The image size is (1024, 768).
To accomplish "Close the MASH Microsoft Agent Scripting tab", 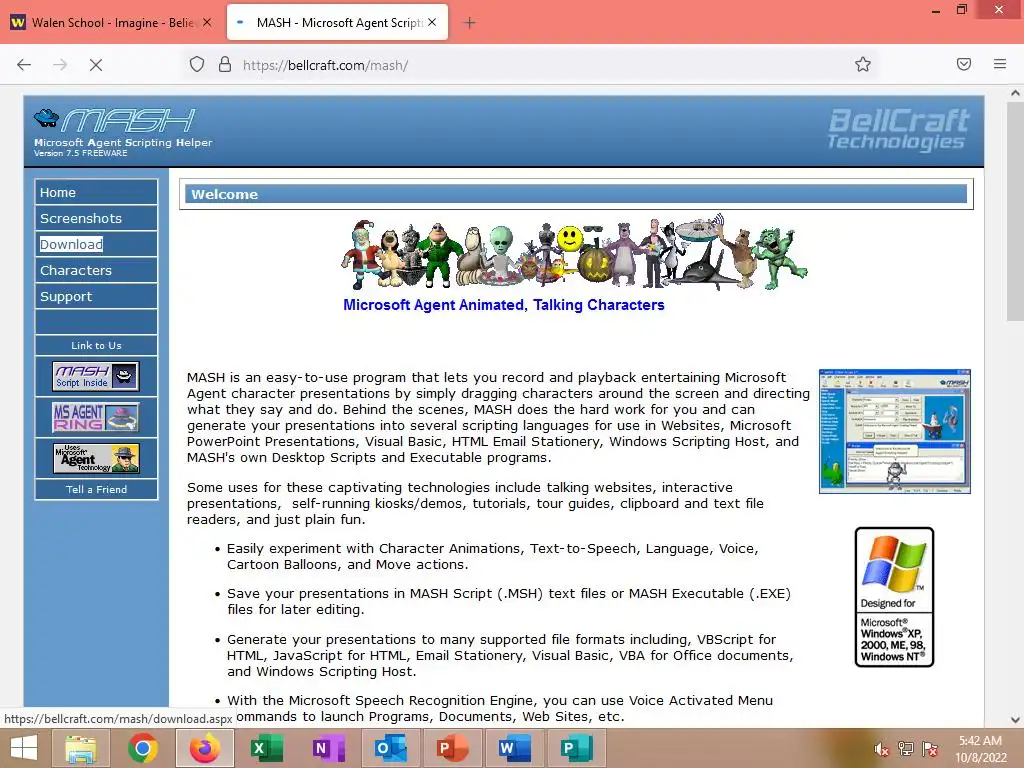I will (x=432, y=22).
